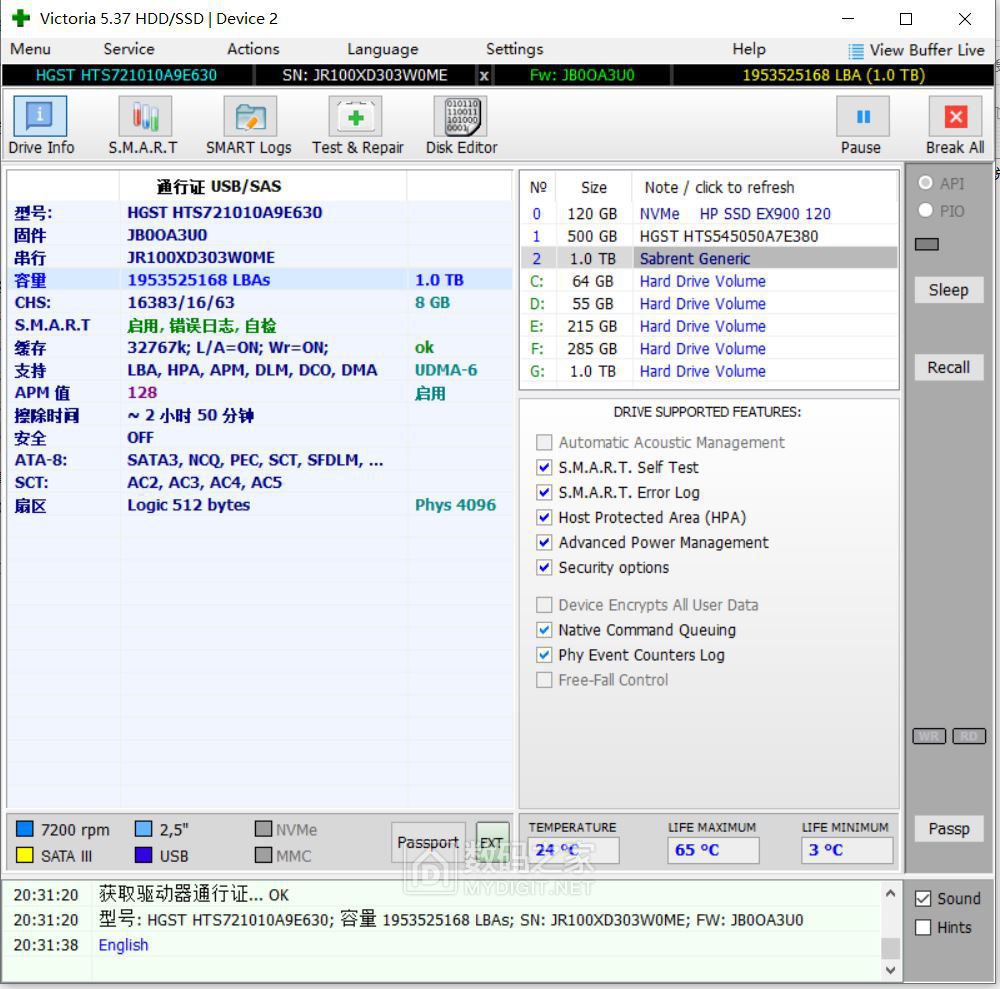The height and width of the screenshot is (989, 1000).
Task: Toggle Free-Fall Control checkbox
Action: [544, 680]
